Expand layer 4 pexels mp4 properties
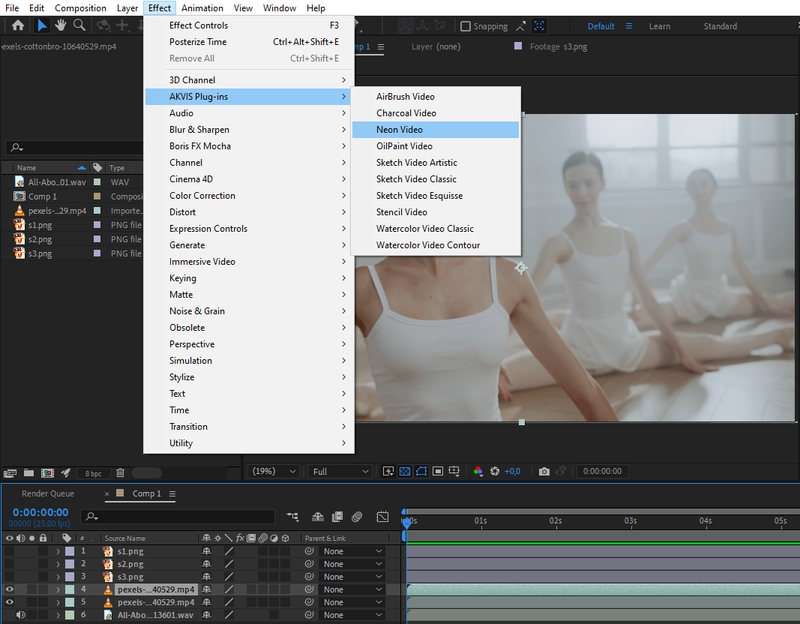This screenshot has width=800, height=624. (x=58, y=589)
